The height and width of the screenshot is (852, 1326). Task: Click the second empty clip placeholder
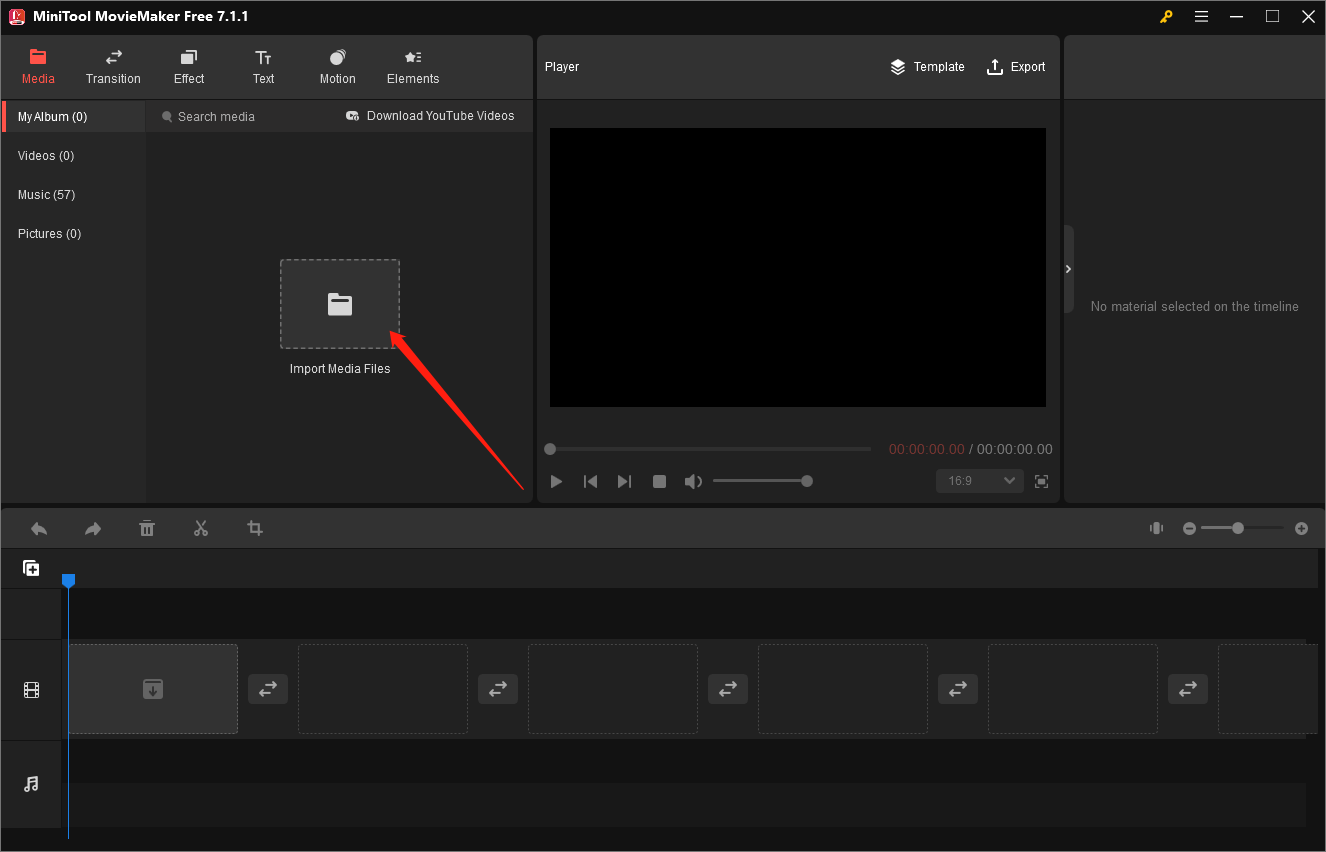pyautogui.click(x=383, y=689)
